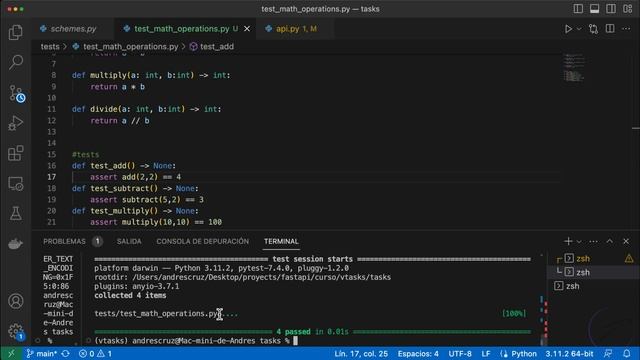
Task: Click the tests breadcrumb folder
Action: 50,47
